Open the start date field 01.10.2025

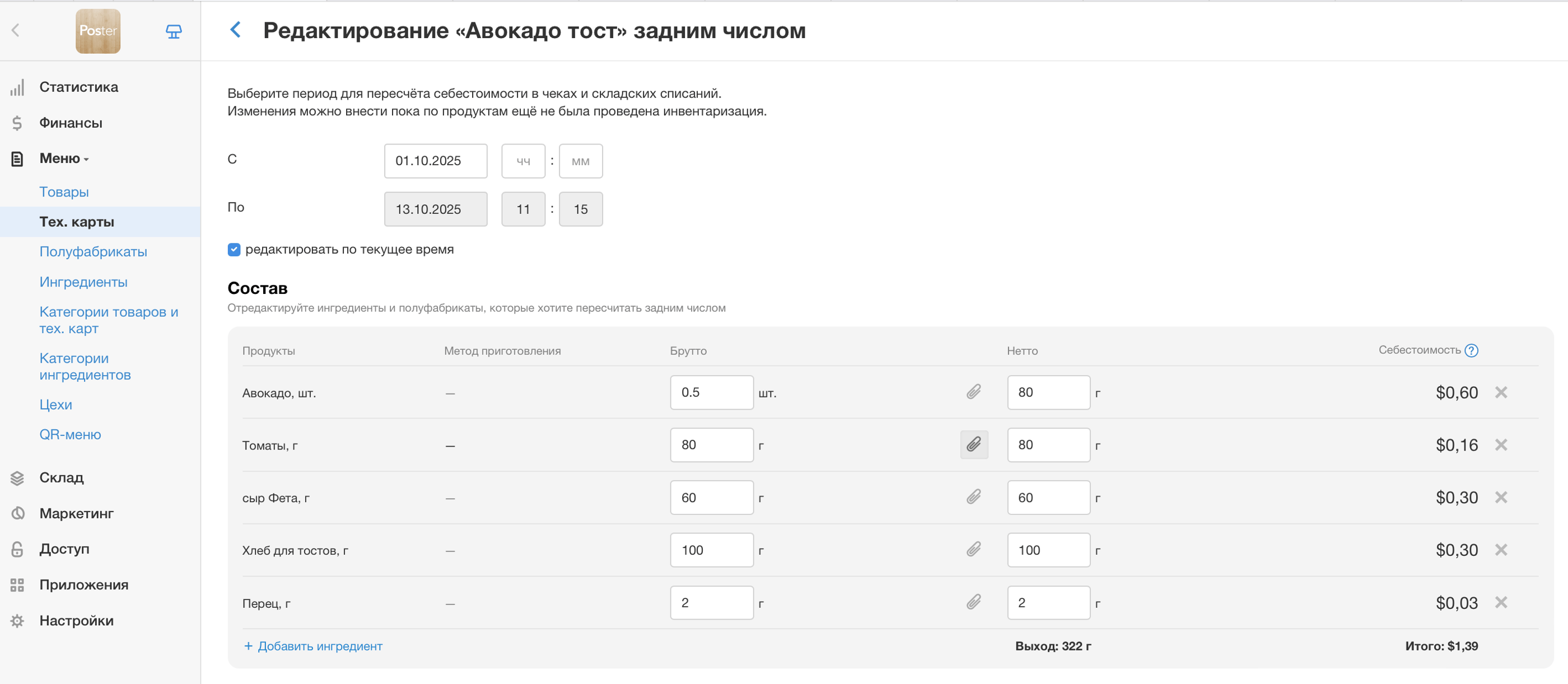click(x=435, y=161)
